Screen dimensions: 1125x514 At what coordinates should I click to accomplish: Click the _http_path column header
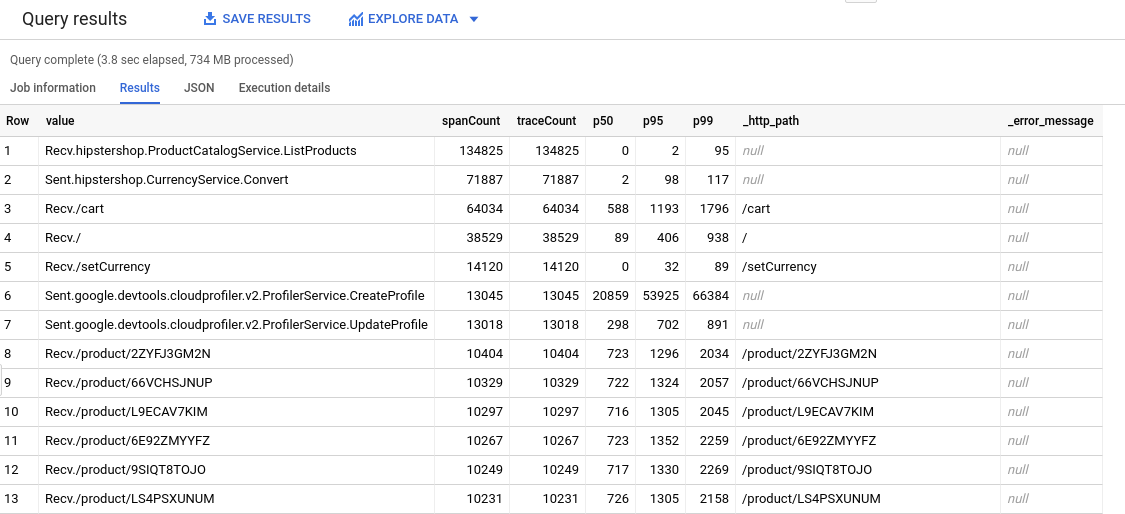771,121
